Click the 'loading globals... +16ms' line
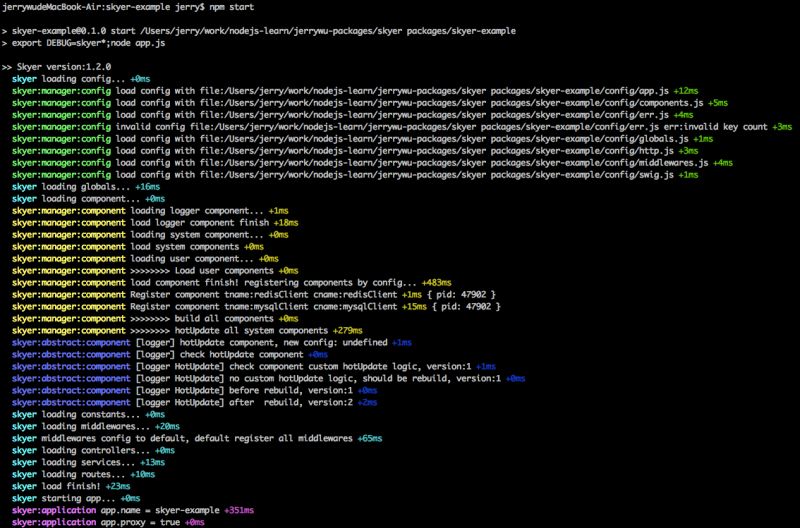 tap(86, 187)
